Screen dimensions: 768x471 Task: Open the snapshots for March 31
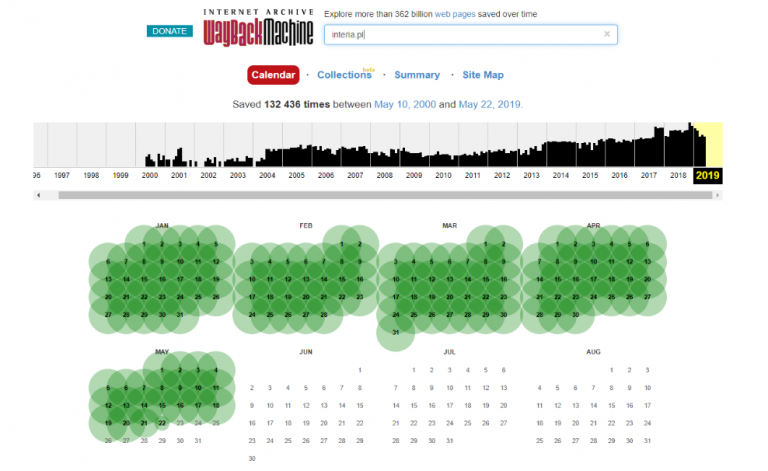pos(396,332)
